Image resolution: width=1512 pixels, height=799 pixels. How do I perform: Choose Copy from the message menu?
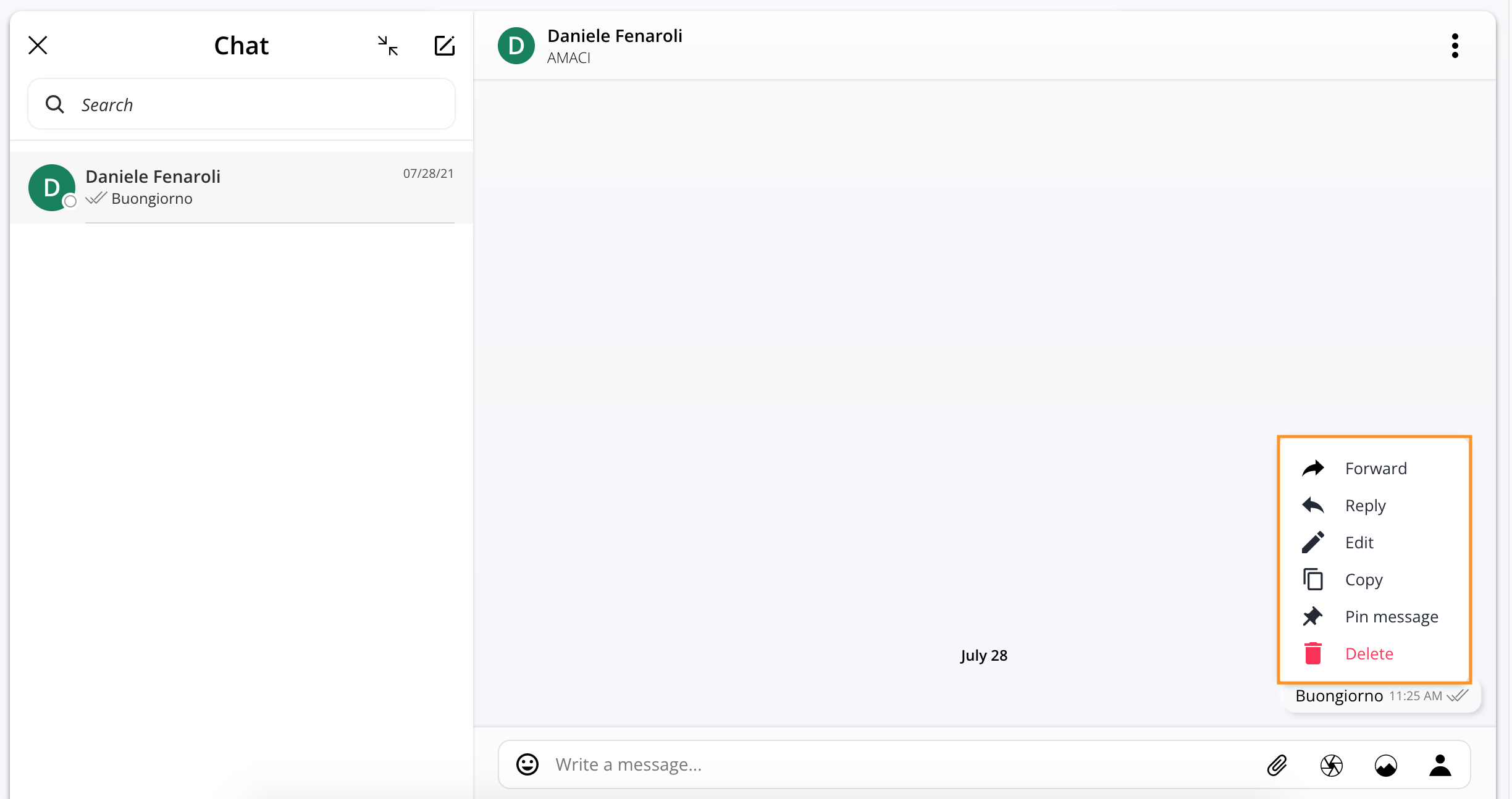[x=1374, y=580]
